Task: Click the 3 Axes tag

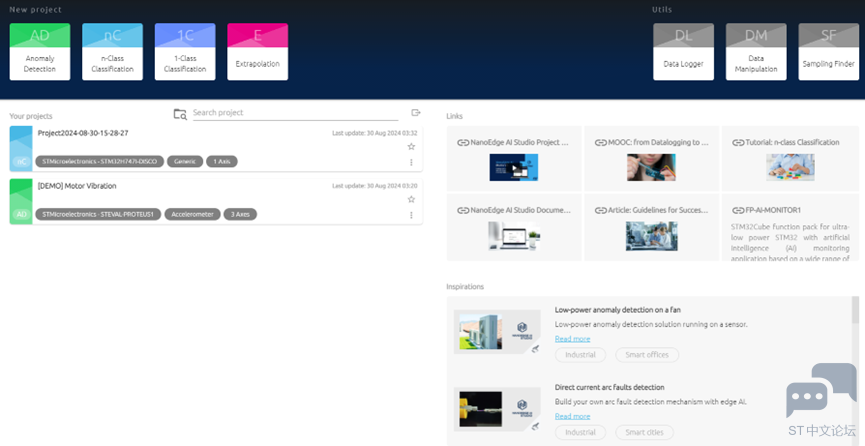Action: pos(240,214)
